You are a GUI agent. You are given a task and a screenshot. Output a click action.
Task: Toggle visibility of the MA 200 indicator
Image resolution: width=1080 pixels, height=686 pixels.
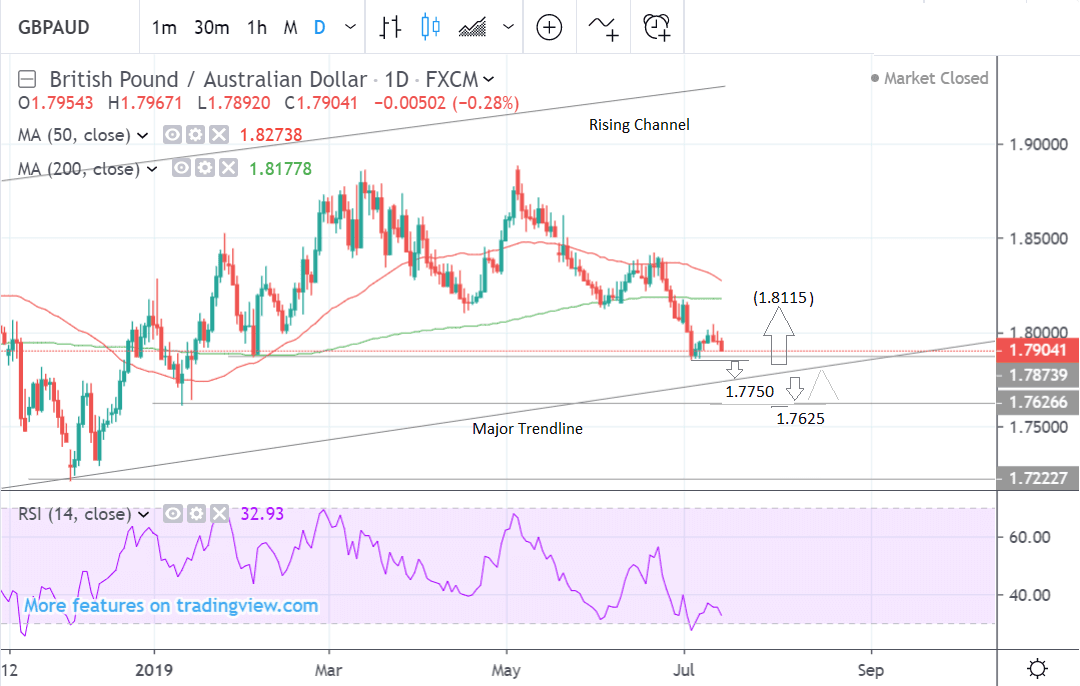[182, 169]
